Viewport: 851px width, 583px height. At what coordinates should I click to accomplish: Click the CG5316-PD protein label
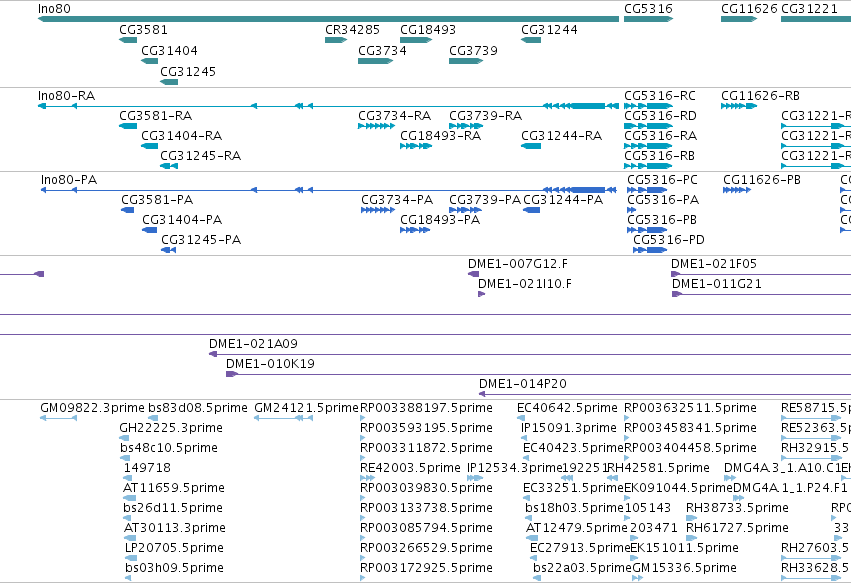coord(669,240)
